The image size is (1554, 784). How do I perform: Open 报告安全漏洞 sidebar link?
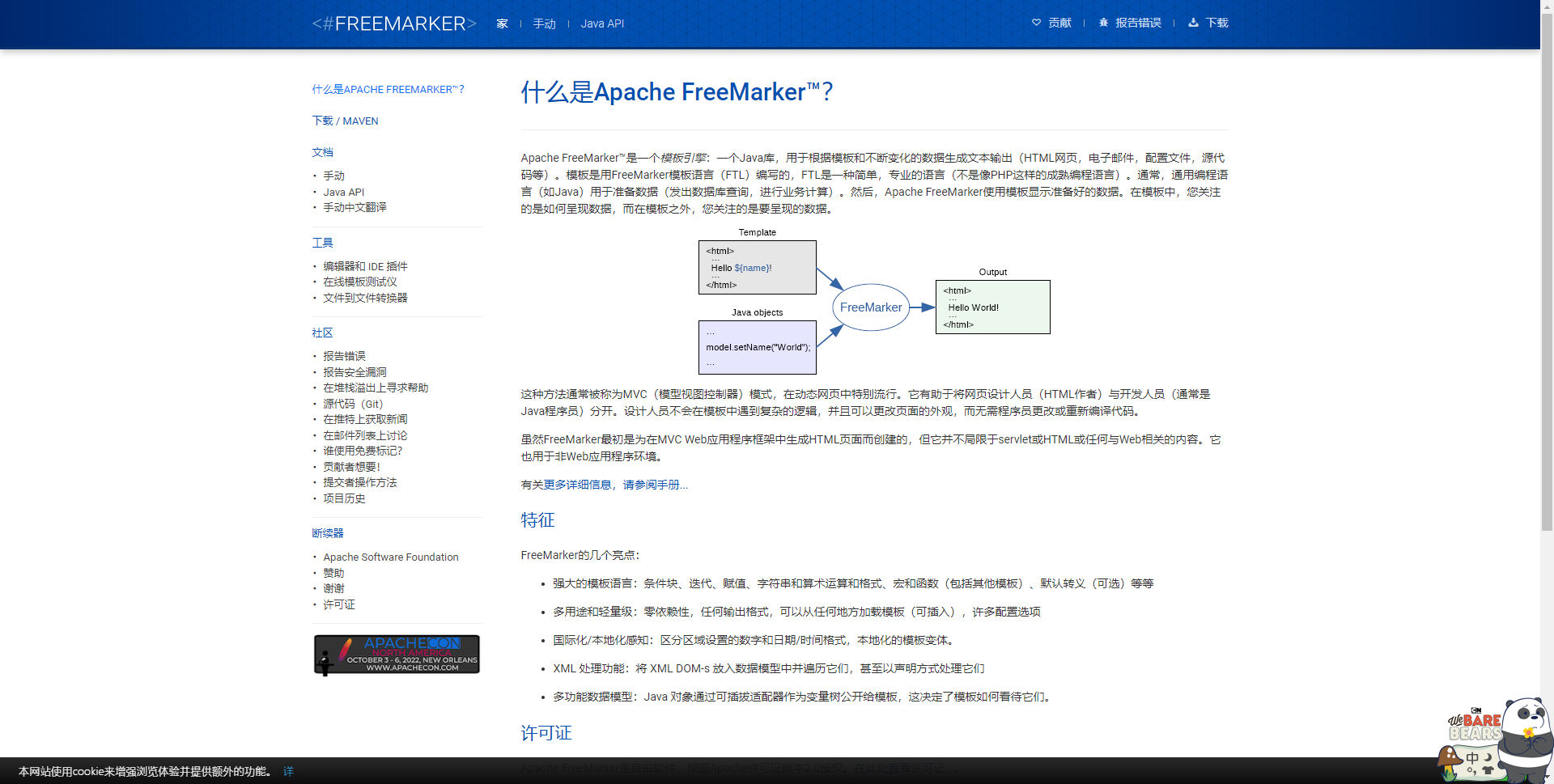[355, 372]
